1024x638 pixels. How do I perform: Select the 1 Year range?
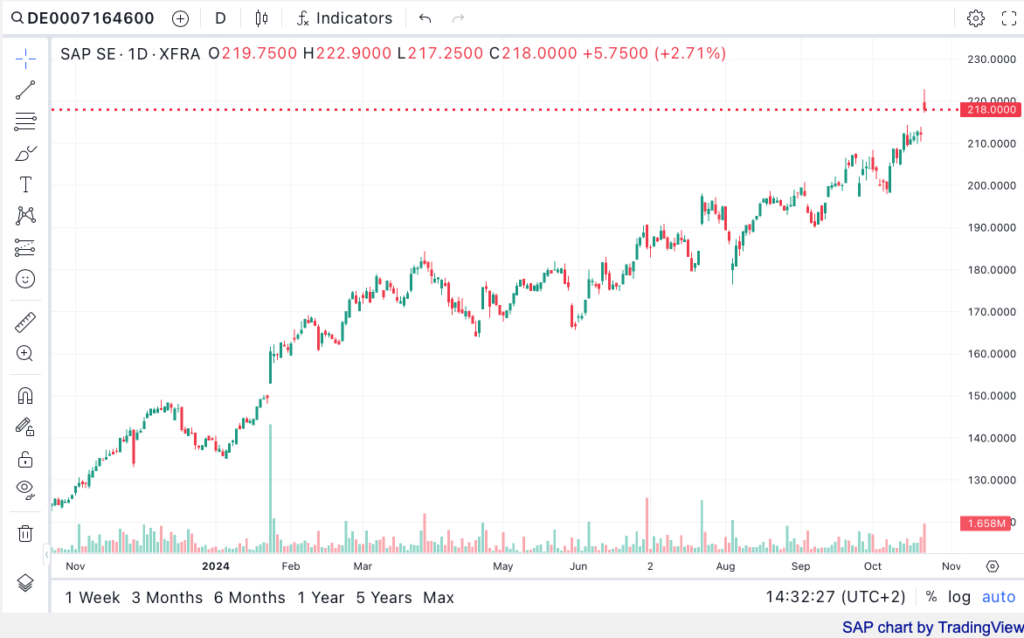point(321,598)
